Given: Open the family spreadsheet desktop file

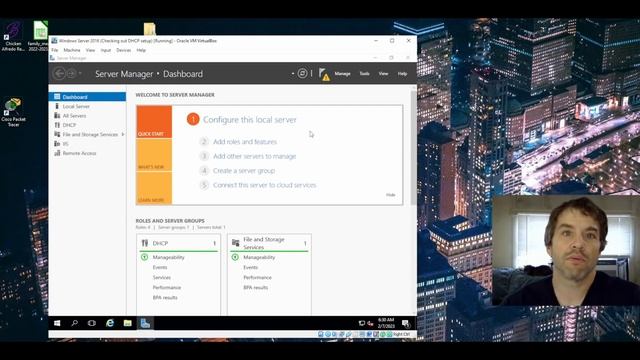Looking at the screenshot, I should [x=38, y=36].
